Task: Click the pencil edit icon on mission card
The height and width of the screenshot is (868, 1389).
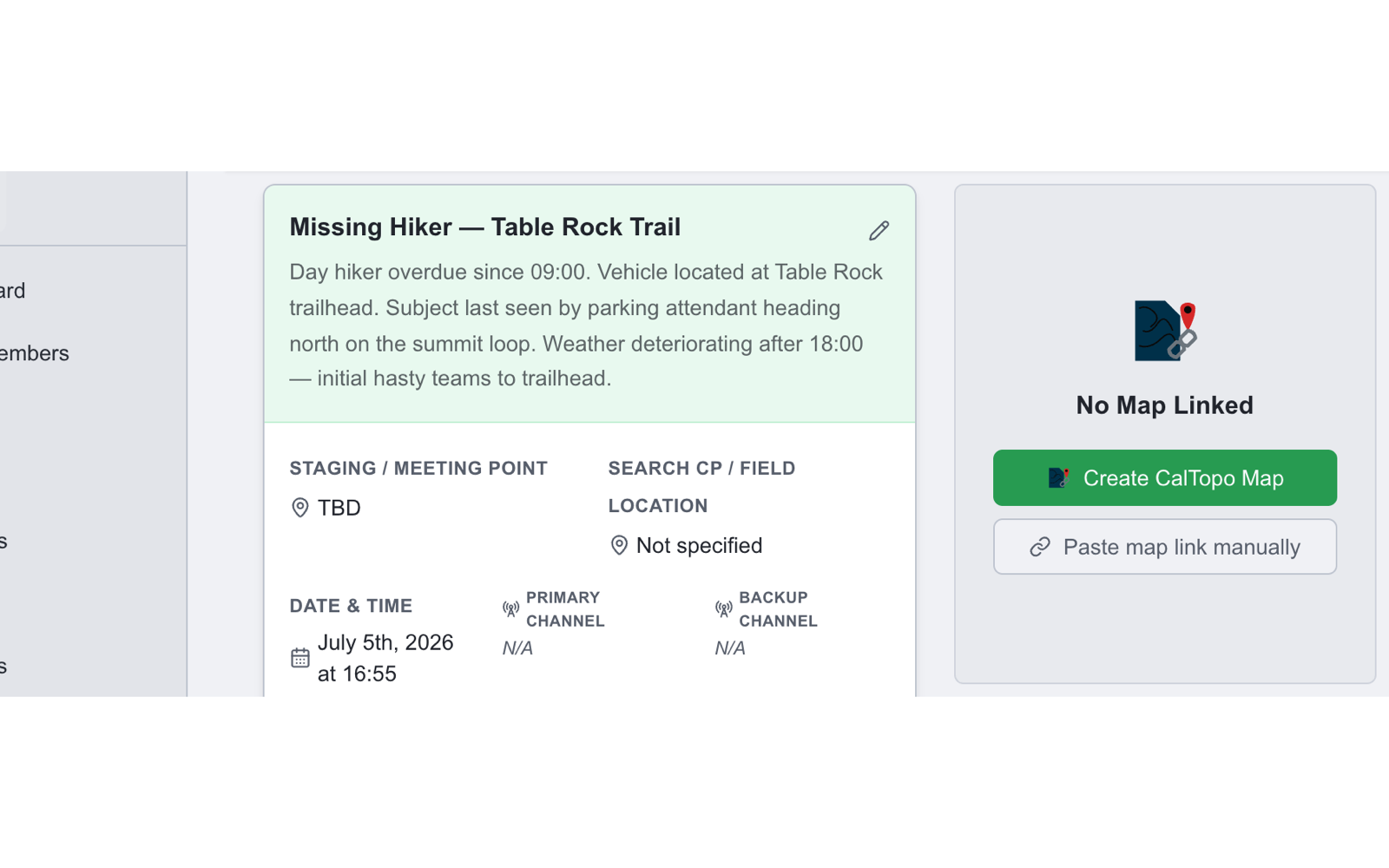Action: point(879,230)
